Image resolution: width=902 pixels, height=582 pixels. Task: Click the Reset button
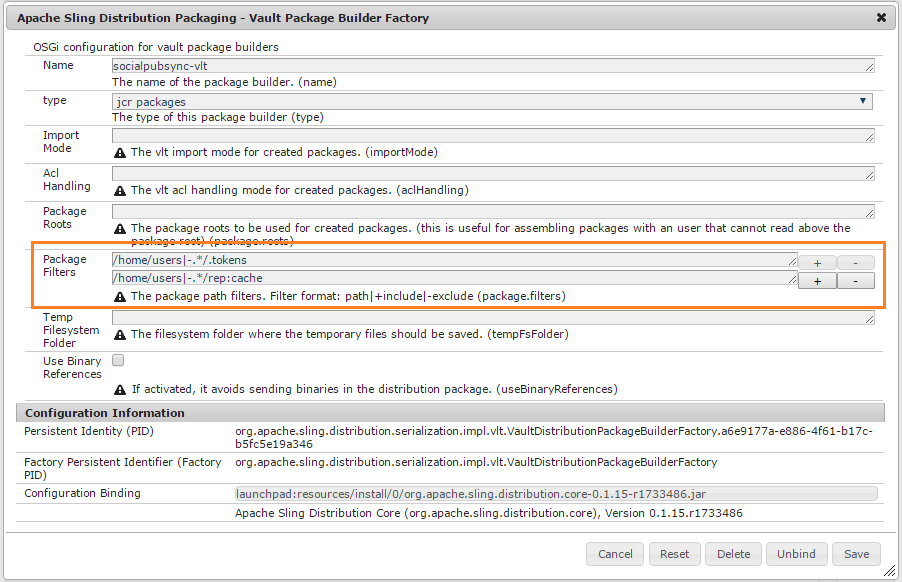674,554
